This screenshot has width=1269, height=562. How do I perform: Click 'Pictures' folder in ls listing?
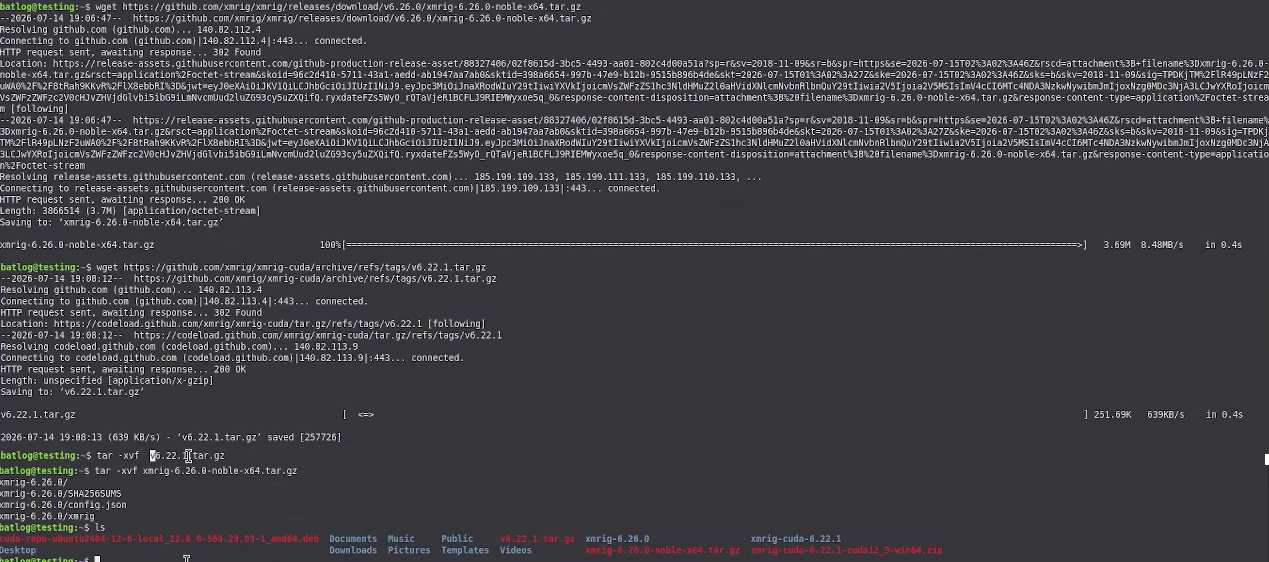click(x=409, y=550)
